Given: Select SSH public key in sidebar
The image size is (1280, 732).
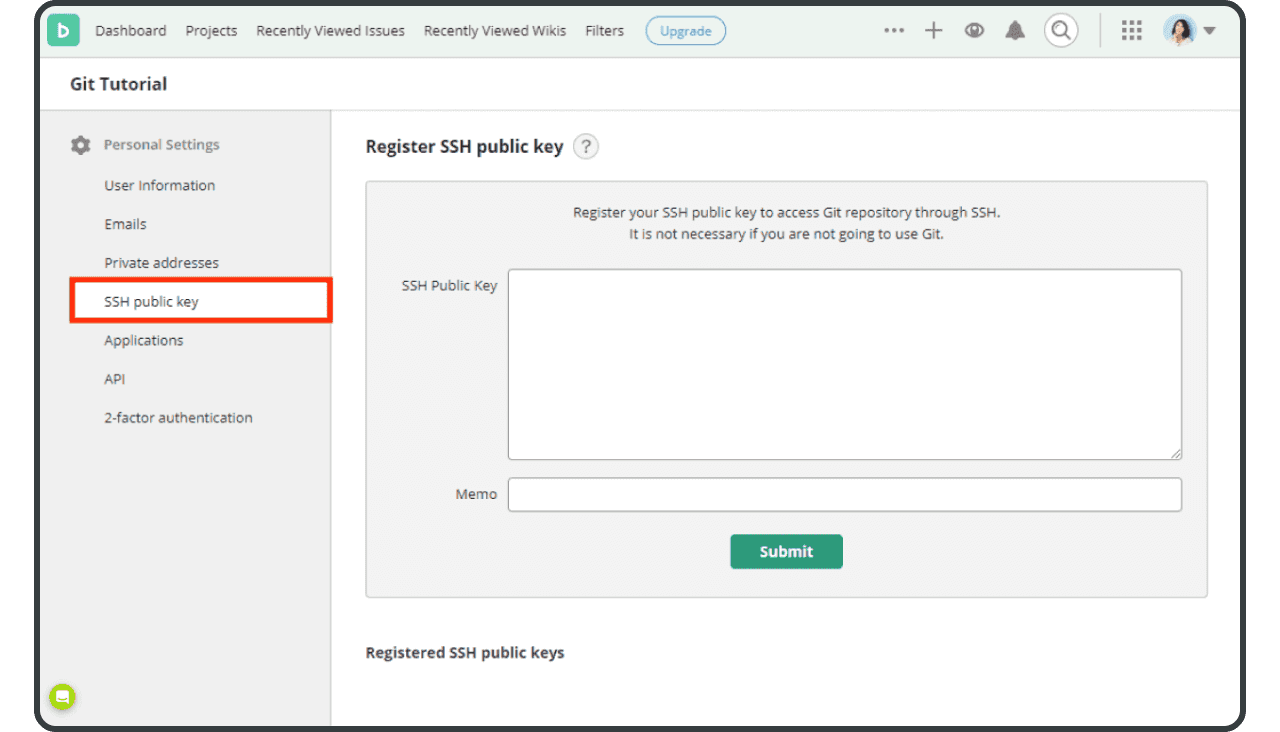Looking at the screenshot, I should click(152, 301).
